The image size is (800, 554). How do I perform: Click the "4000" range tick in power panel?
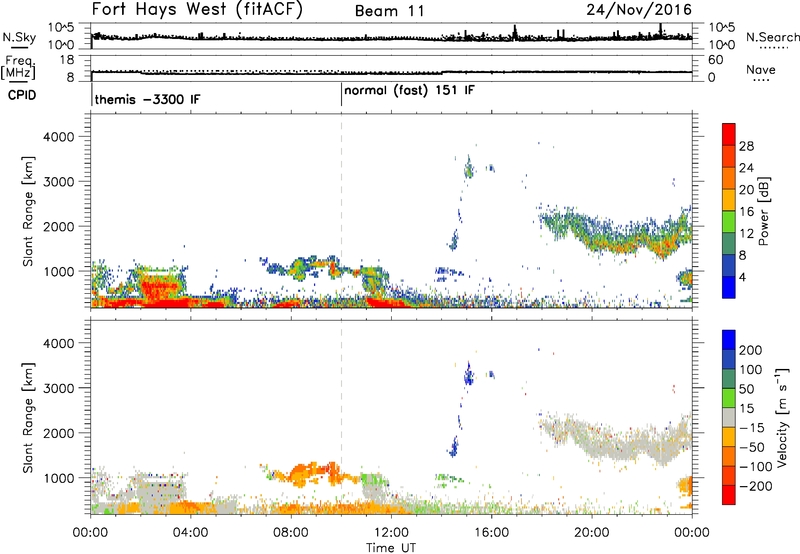tap(58, 137)
